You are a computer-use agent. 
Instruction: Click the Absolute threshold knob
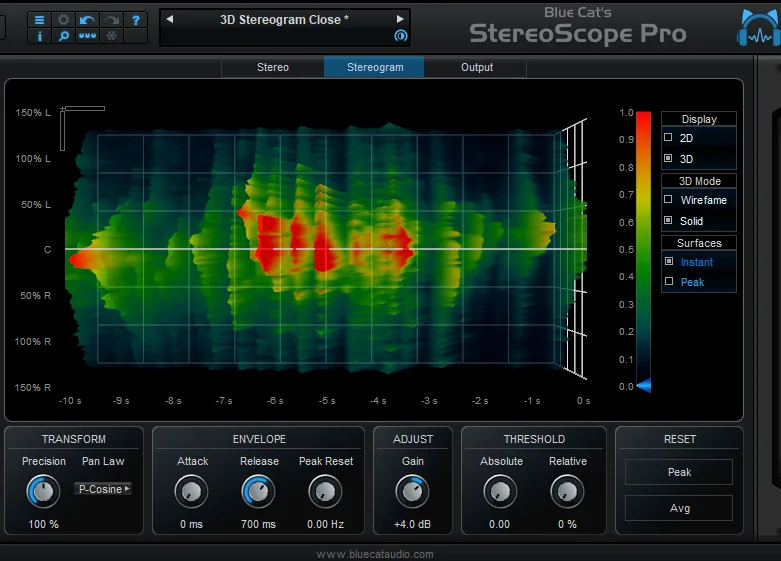click(500, 492)
